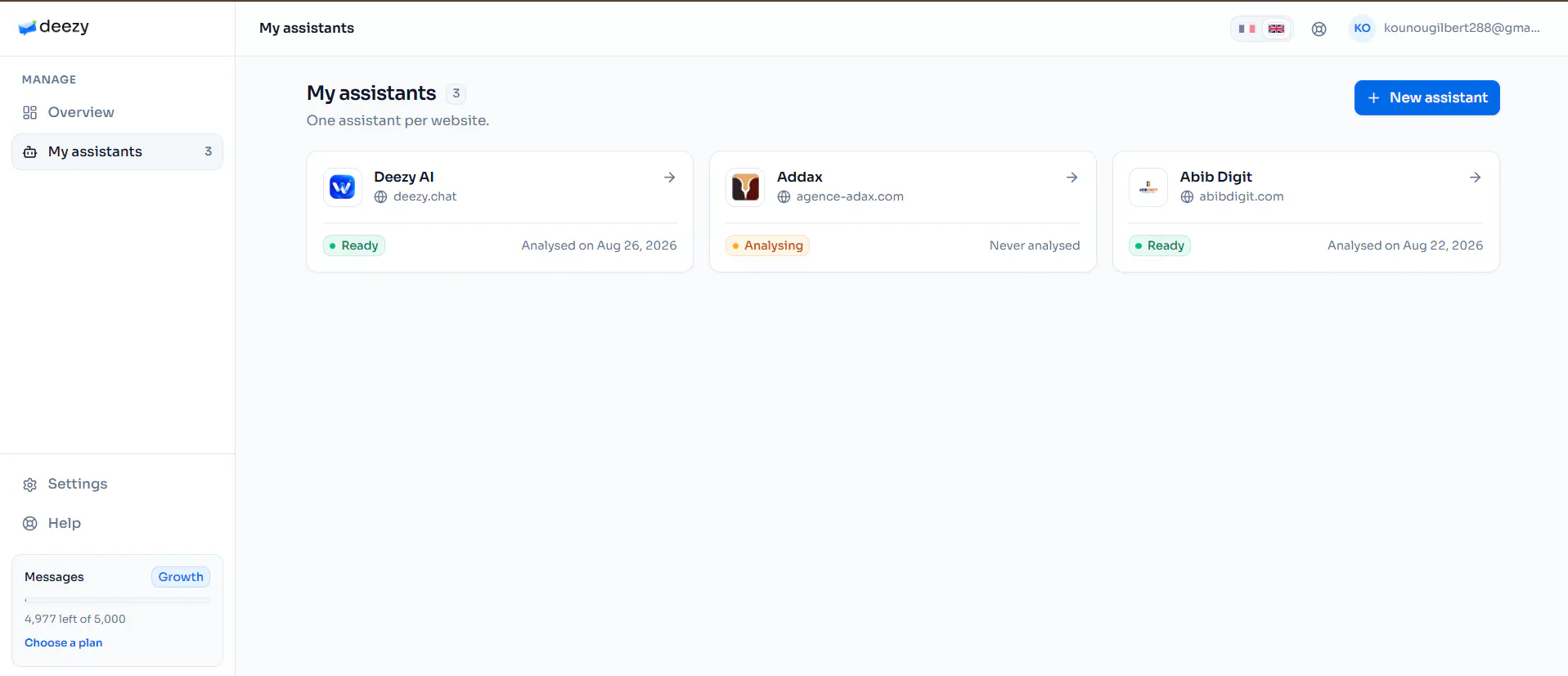The width and height of the screenshot is (1568, 676).
Task: Switch language to French flag
Action: pyautogui.click(x=1247, y=29)
